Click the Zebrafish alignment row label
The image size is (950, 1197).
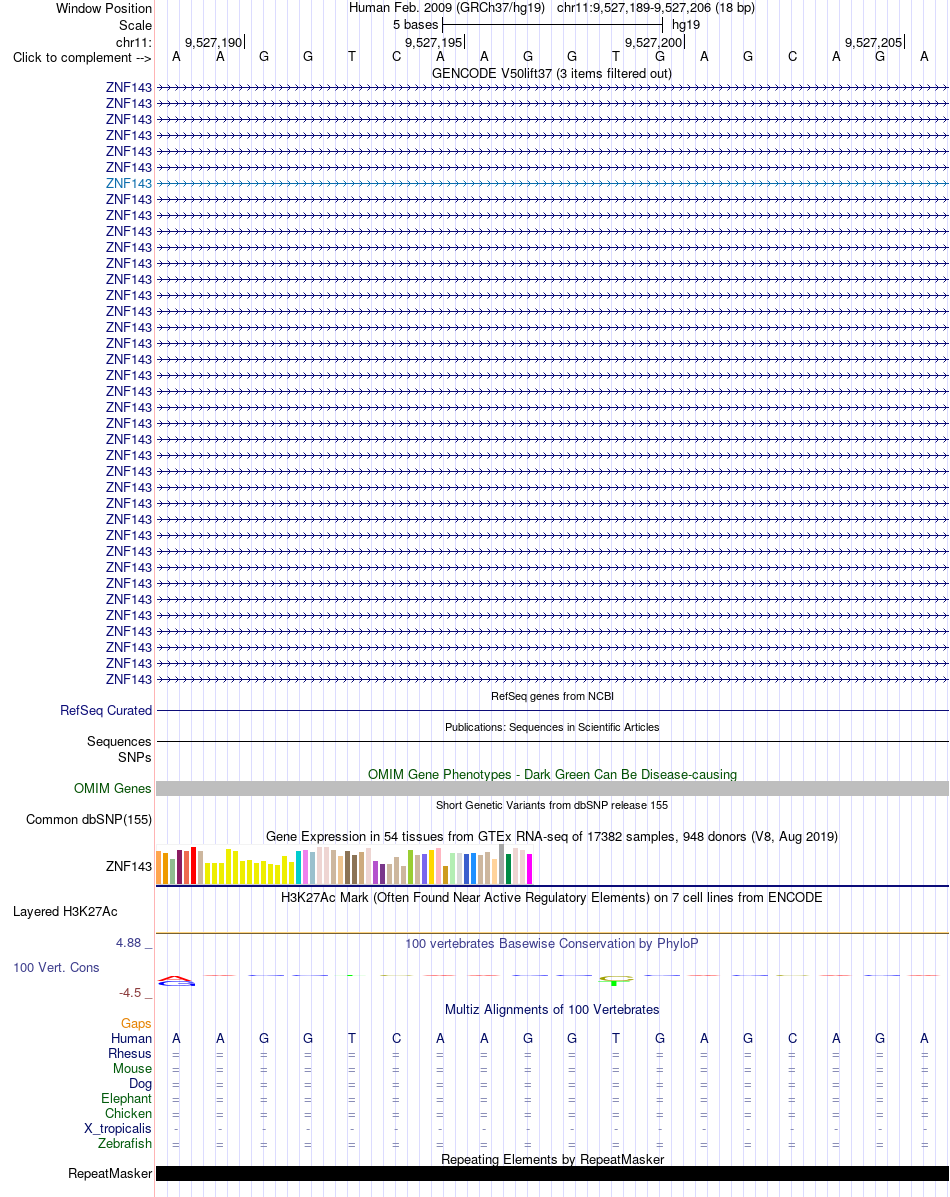pos(124,1144)
